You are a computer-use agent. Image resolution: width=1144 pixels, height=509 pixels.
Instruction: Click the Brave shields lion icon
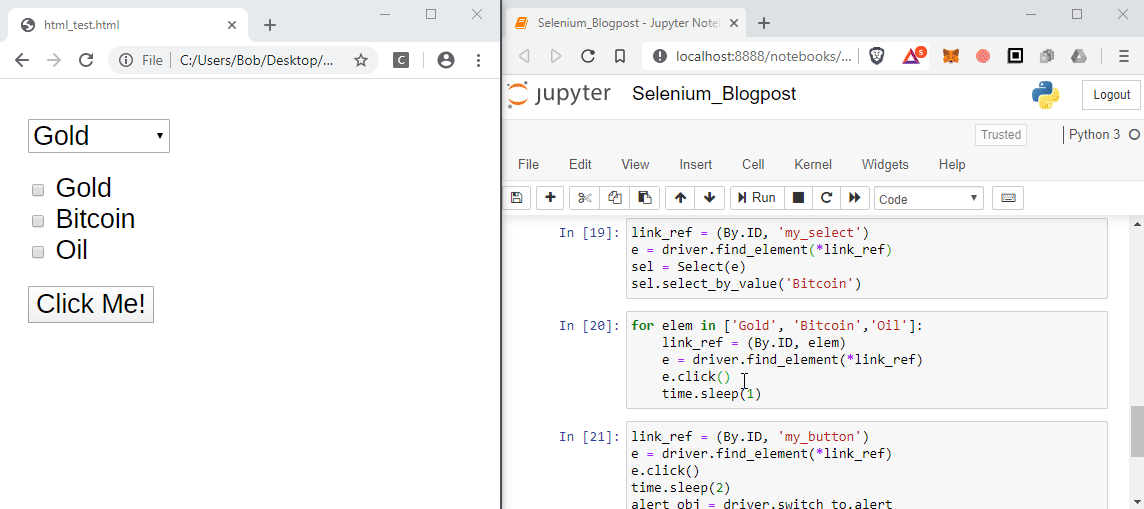(877, 56)
